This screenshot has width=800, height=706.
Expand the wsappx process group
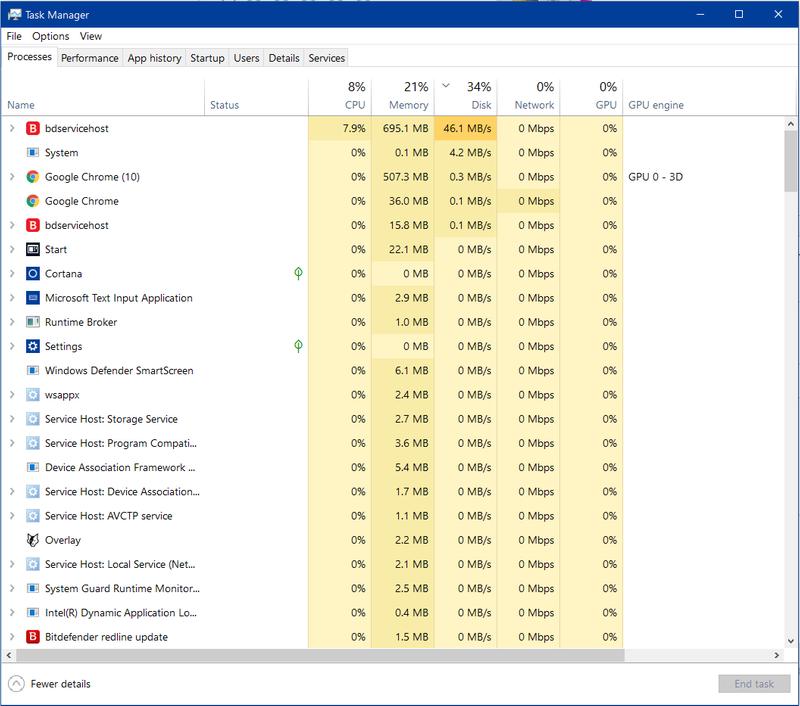(x=12, y=395)
